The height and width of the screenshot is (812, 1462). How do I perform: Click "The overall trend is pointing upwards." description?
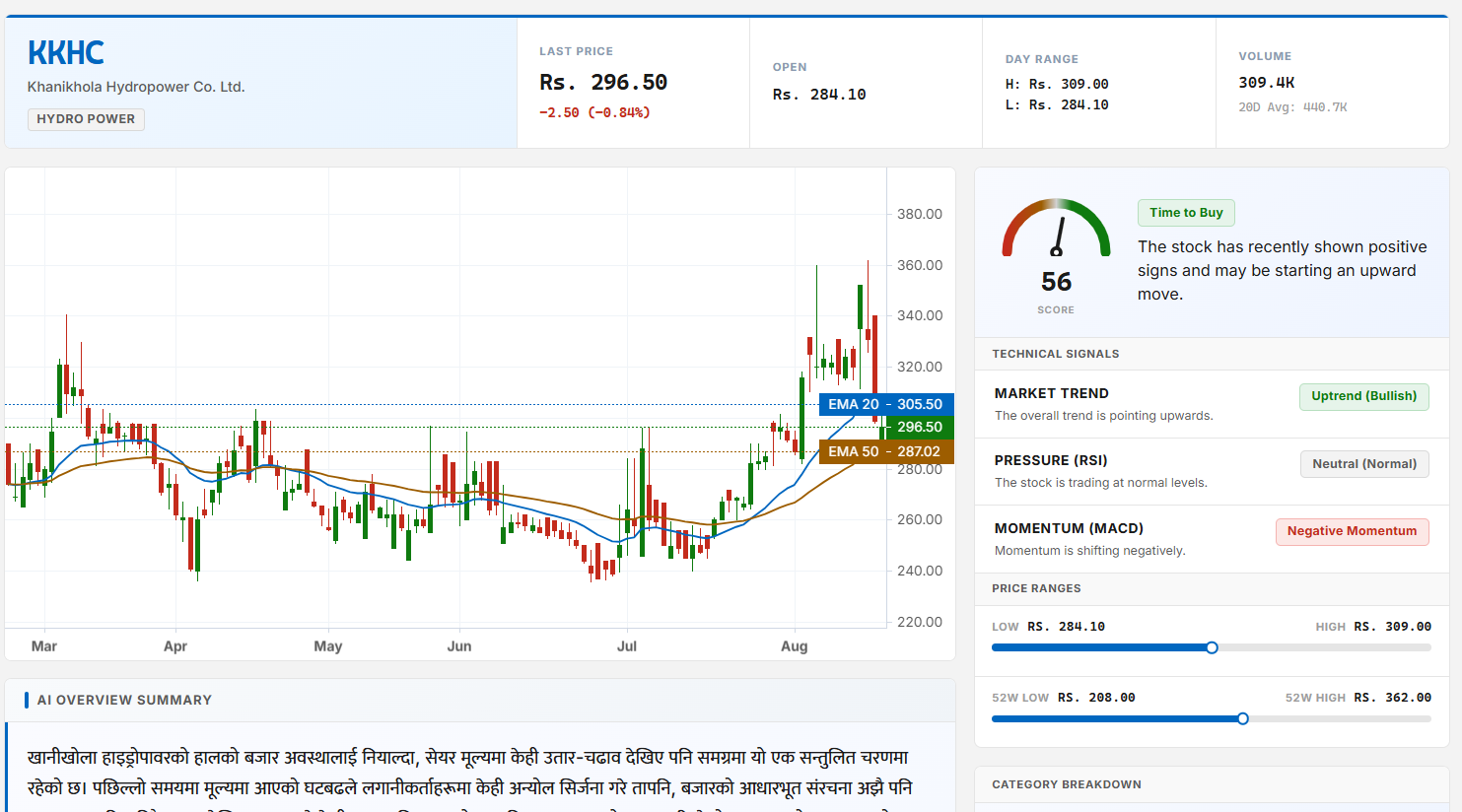[x=1104, y=416]
